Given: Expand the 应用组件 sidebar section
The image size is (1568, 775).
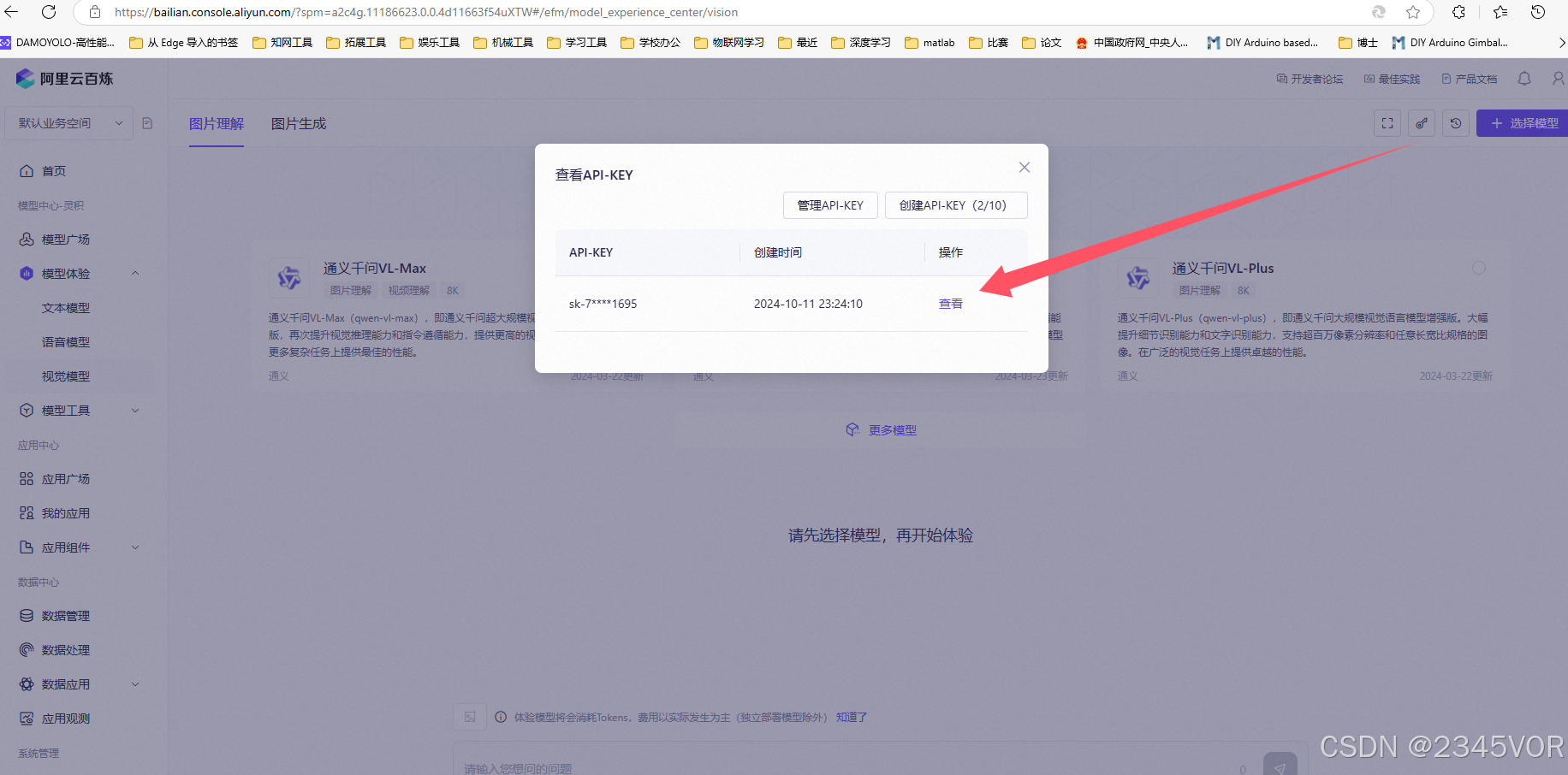Looking at the screenshot, I should tap(135, 547).
